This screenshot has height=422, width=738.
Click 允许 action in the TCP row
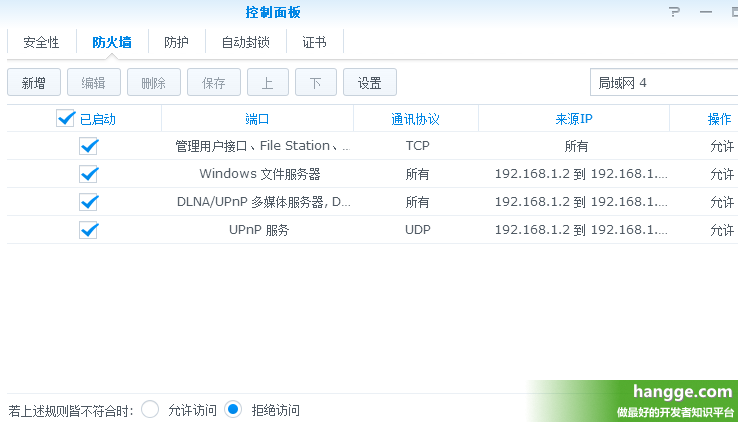coord(722,146)
